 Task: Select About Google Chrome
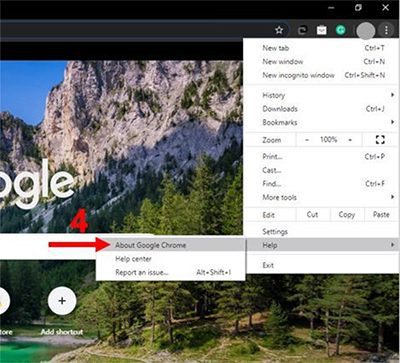click(x=171, y=245)
